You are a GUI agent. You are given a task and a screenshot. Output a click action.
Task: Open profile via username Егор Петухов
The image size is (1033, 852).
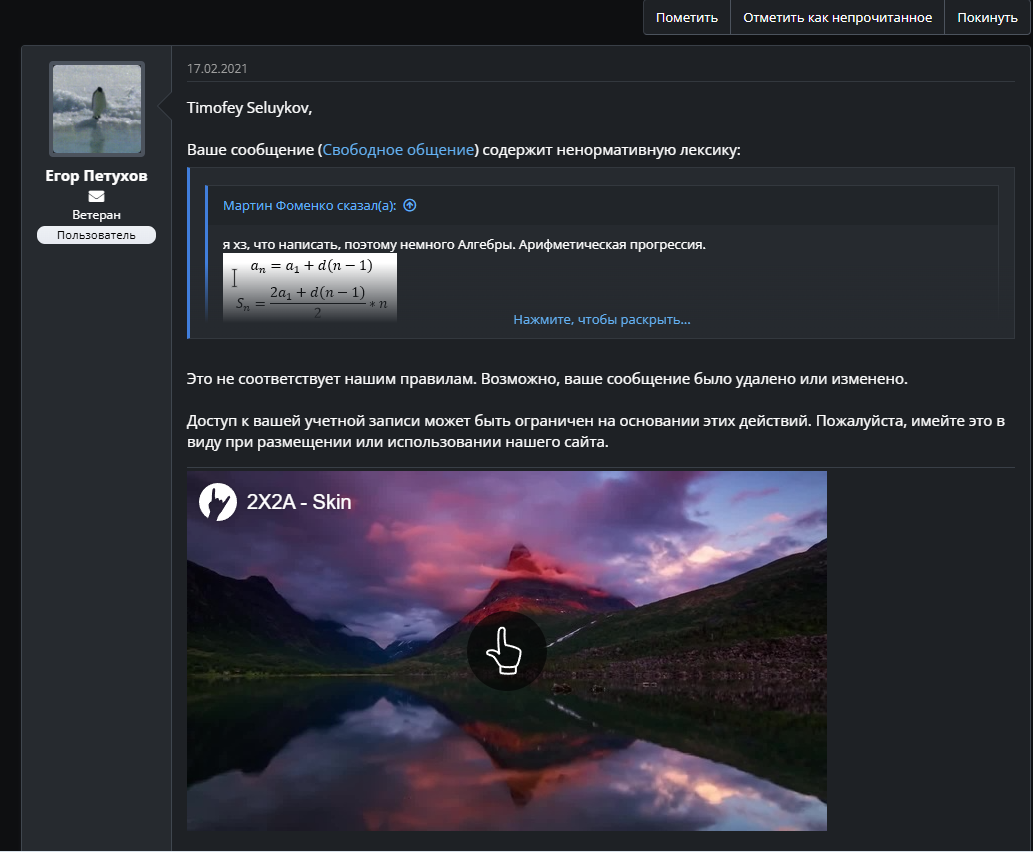click(96, 176)
